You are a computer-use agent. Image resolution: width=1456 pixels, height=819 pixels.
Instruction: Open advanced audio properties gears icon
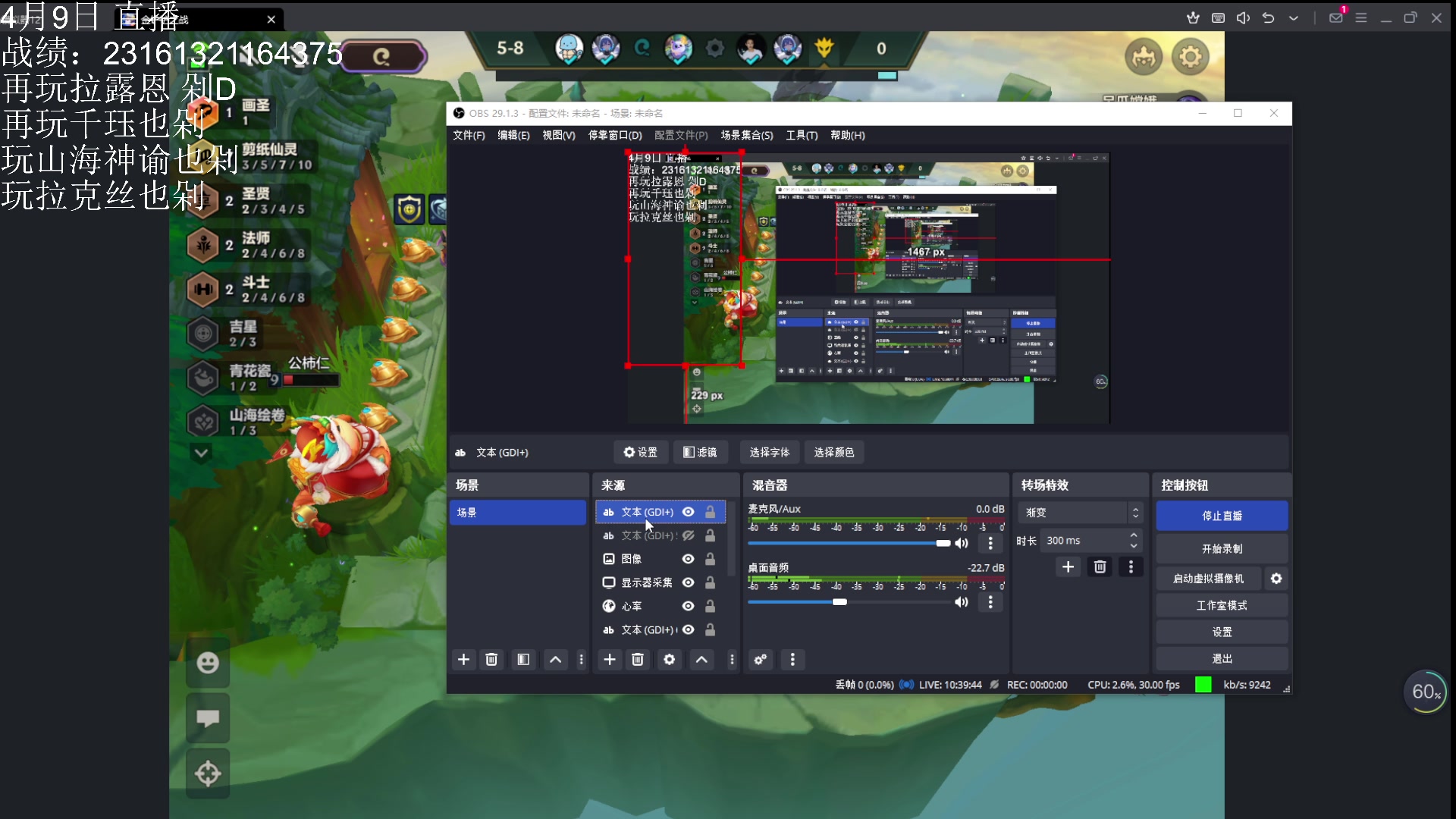click(x=761, y=660)
